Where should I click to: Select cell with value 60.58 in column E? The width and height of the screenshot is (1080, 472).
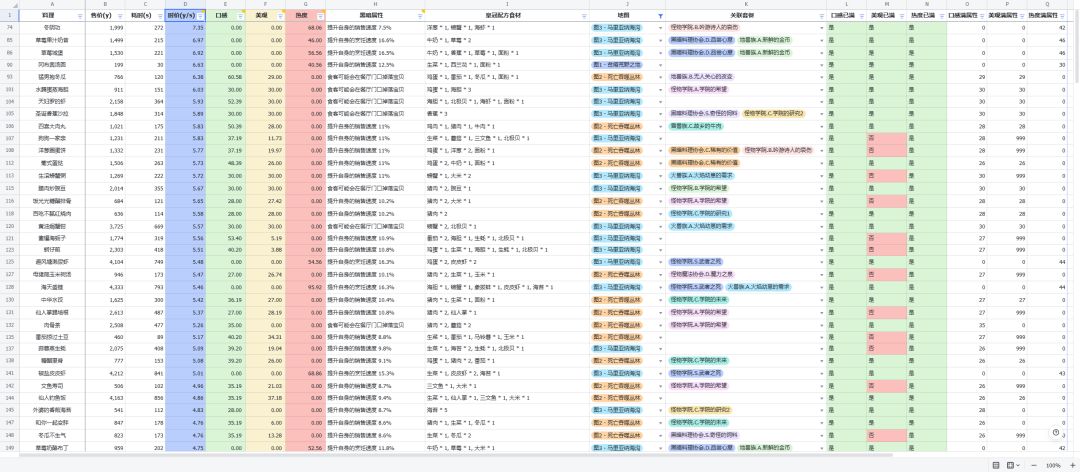pos(225,76)
